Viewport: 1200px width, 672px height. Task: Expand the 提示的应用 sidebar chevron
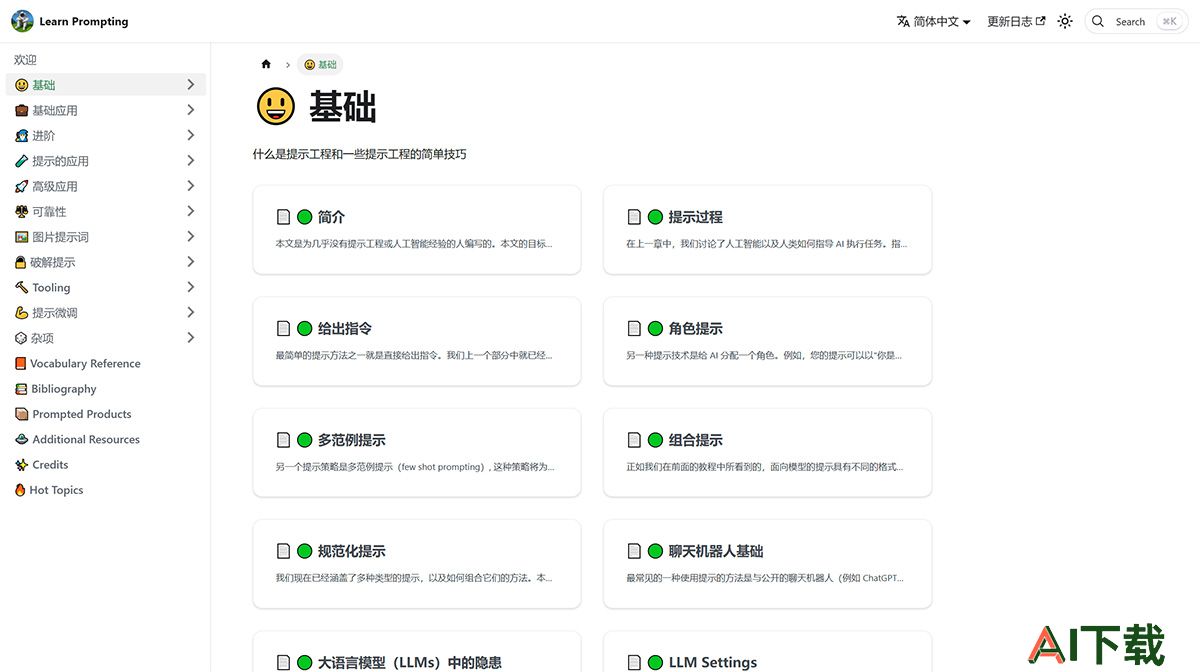point(190,160)
